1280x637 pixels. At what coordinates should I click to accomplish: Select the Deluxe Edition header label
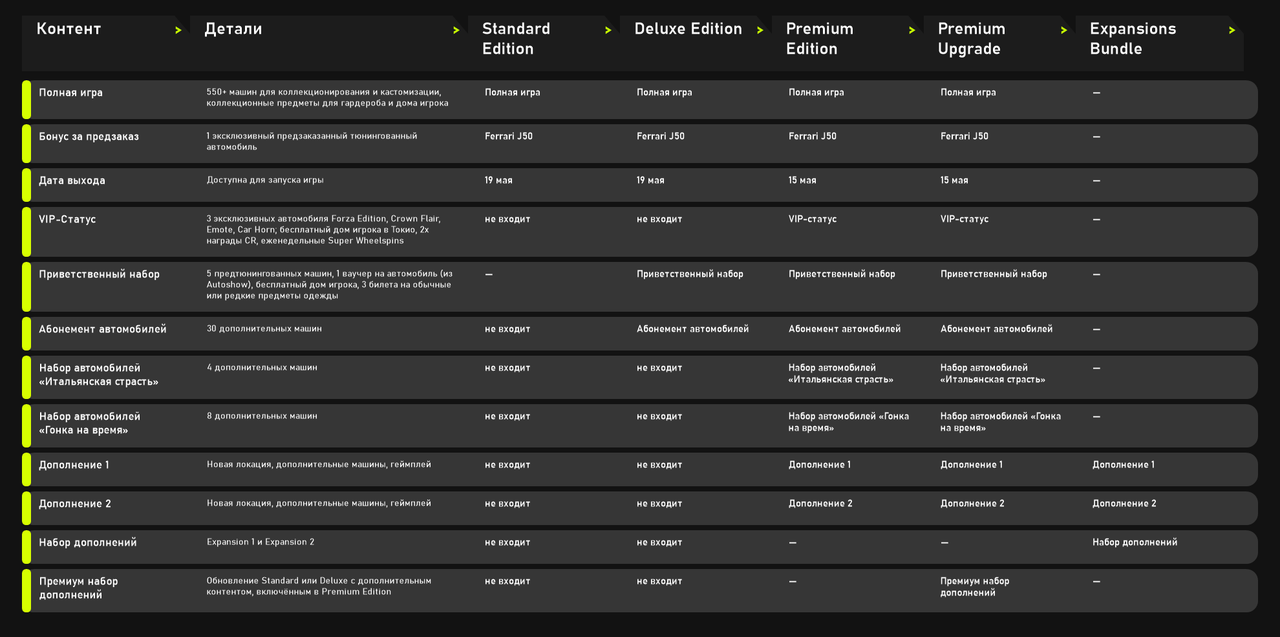click(x=688, y=29)
